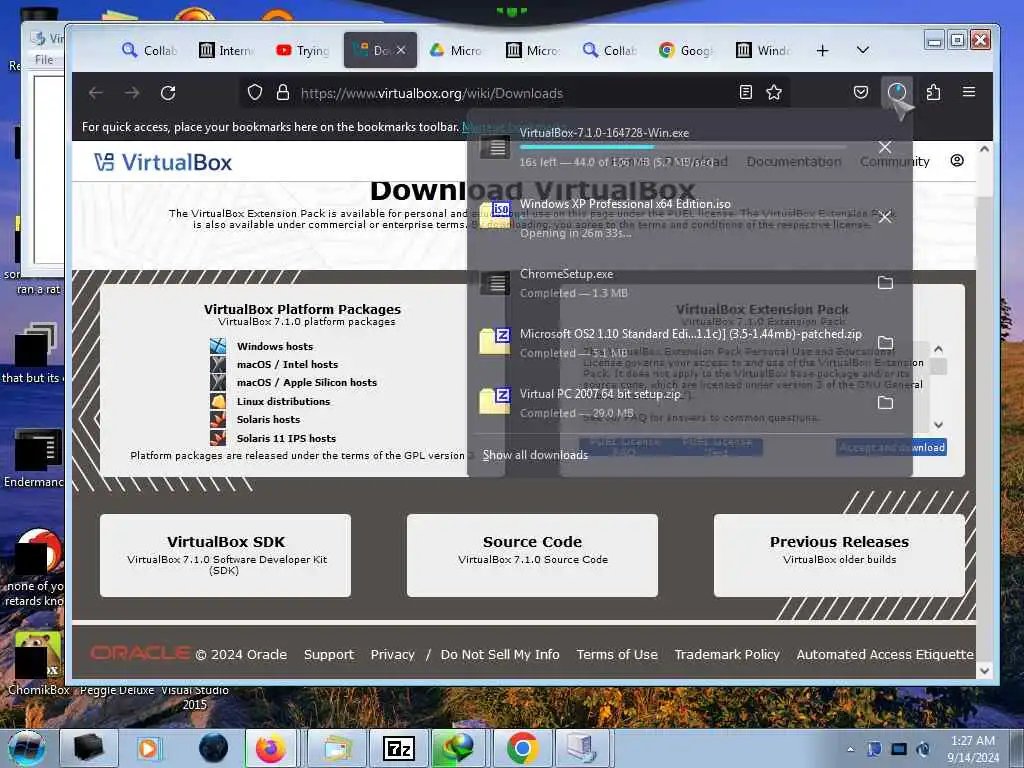Open media player taskbar icon
This screenshot has width=1024, height=768.
(148, 748)
